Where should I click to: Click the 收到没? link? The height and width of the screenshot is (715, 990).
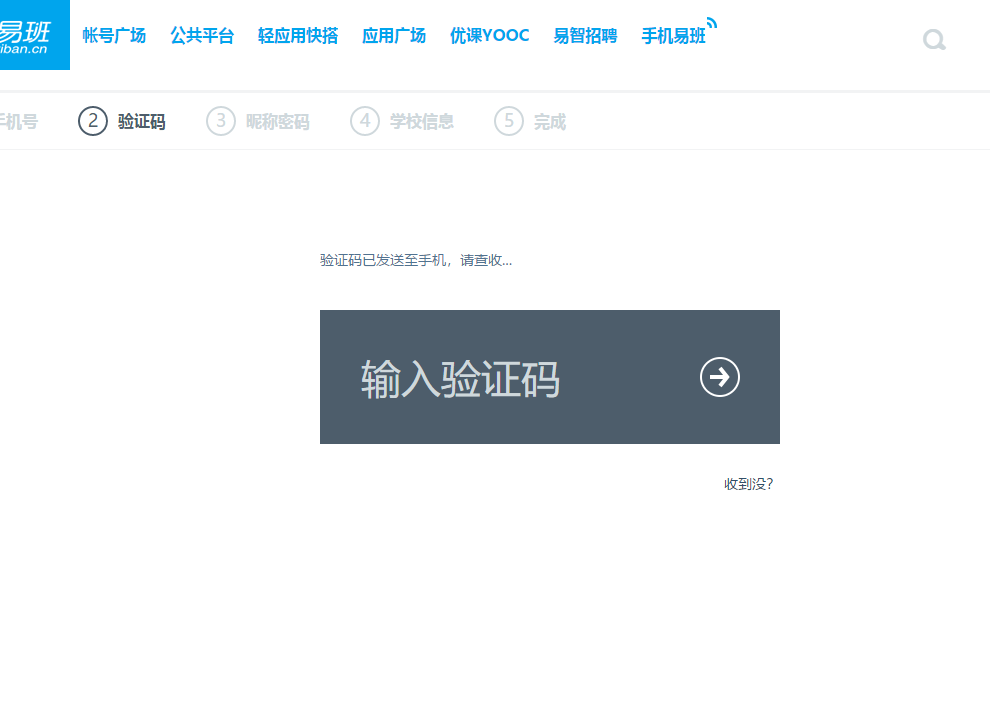tap(748, 484)
